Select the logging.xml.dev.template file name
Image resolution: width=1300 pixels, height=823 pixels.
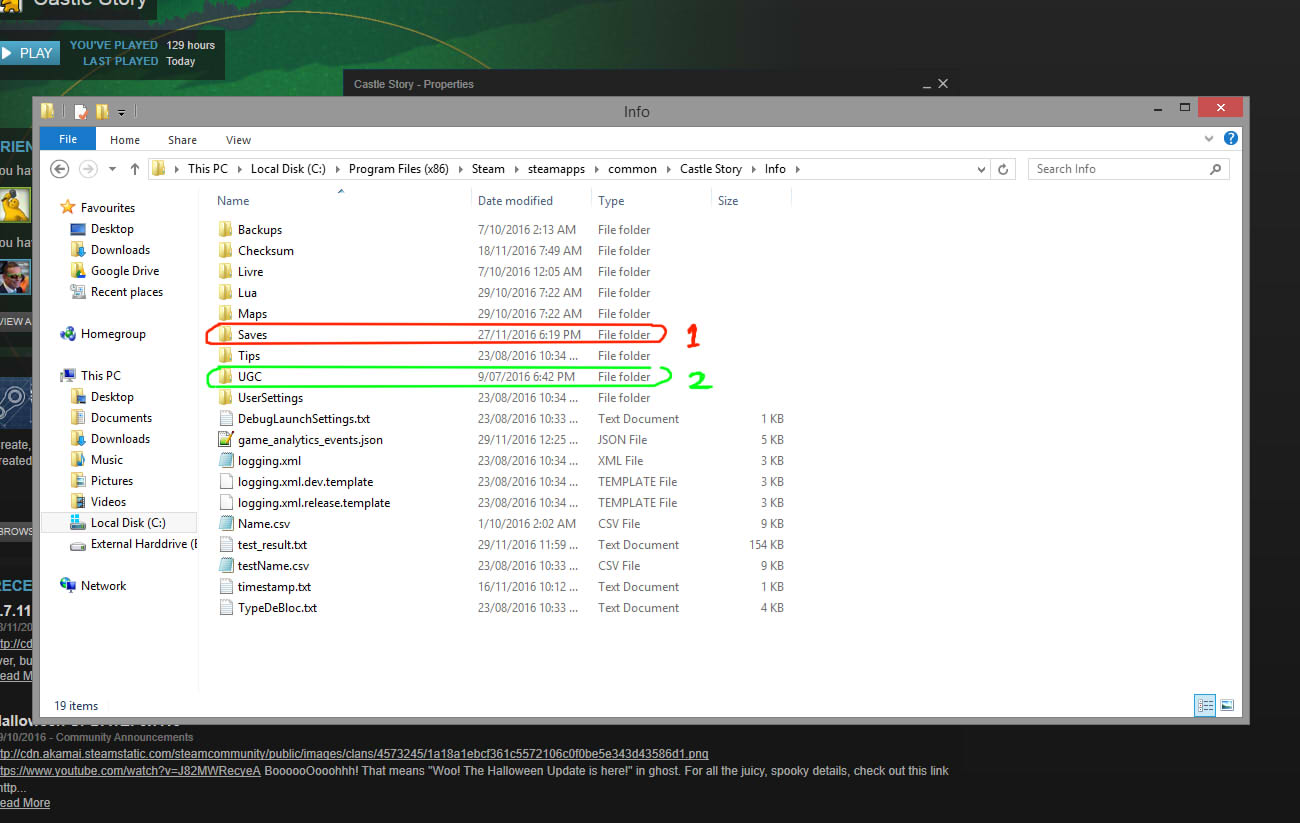pos(305,482)
